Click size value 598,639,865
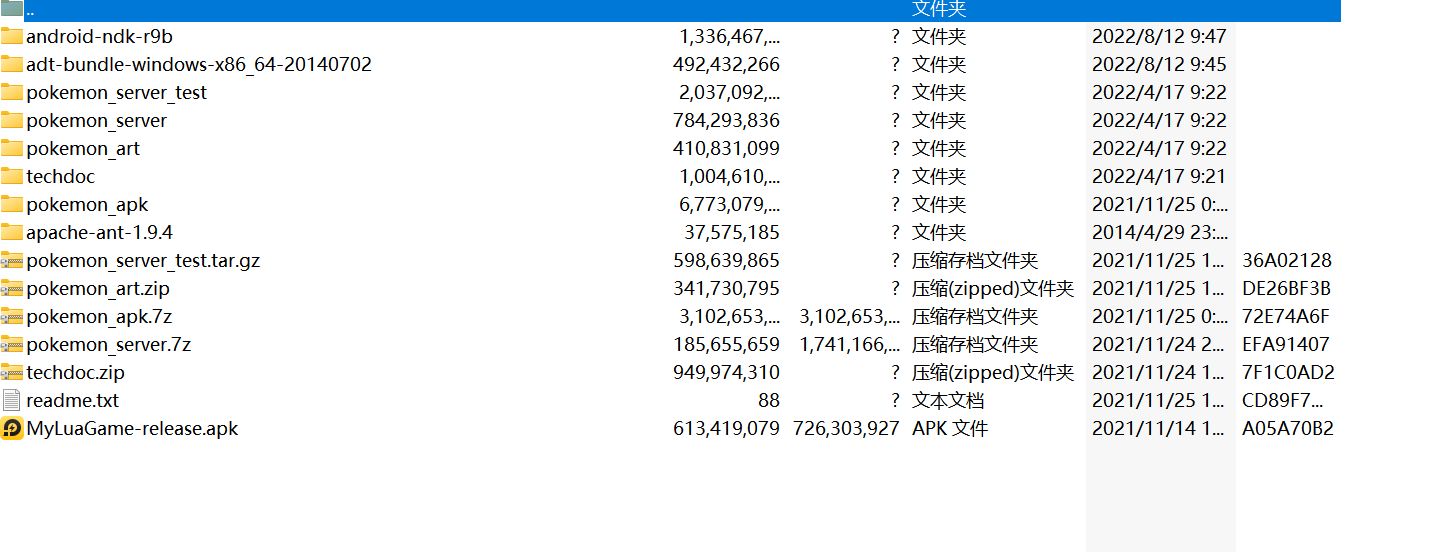The image size is (1431, 552). pos(726,261)
